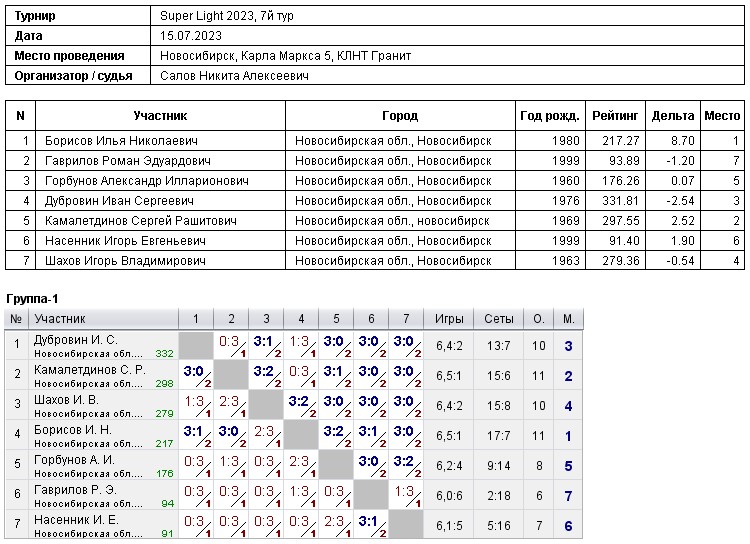Click Насенник И. Е. in group table
The width and height of the screenshot is (750, 544).
(x=76, y=519)
